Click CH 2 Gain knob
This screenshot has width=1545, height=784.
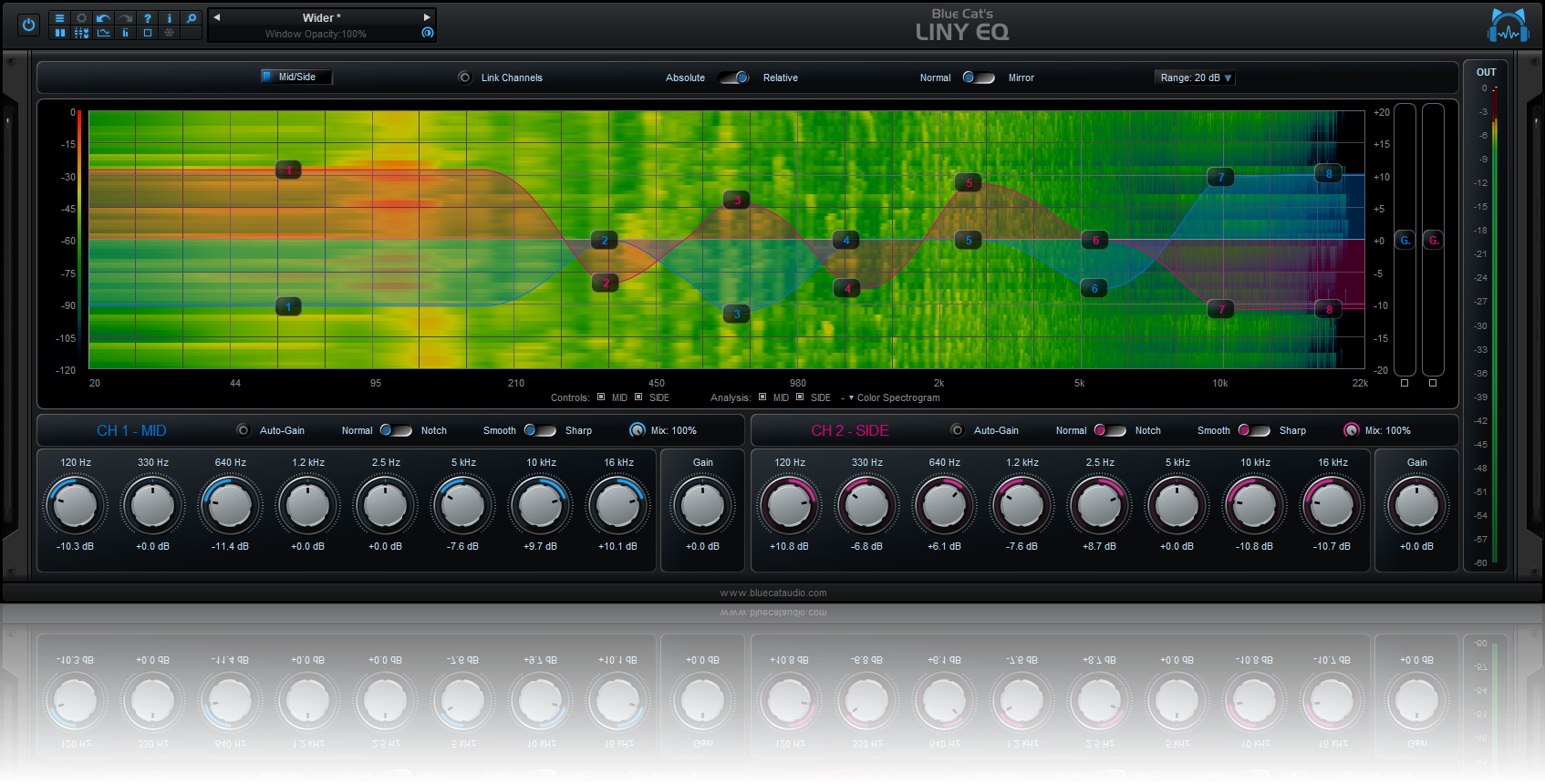pos(1416,505)
